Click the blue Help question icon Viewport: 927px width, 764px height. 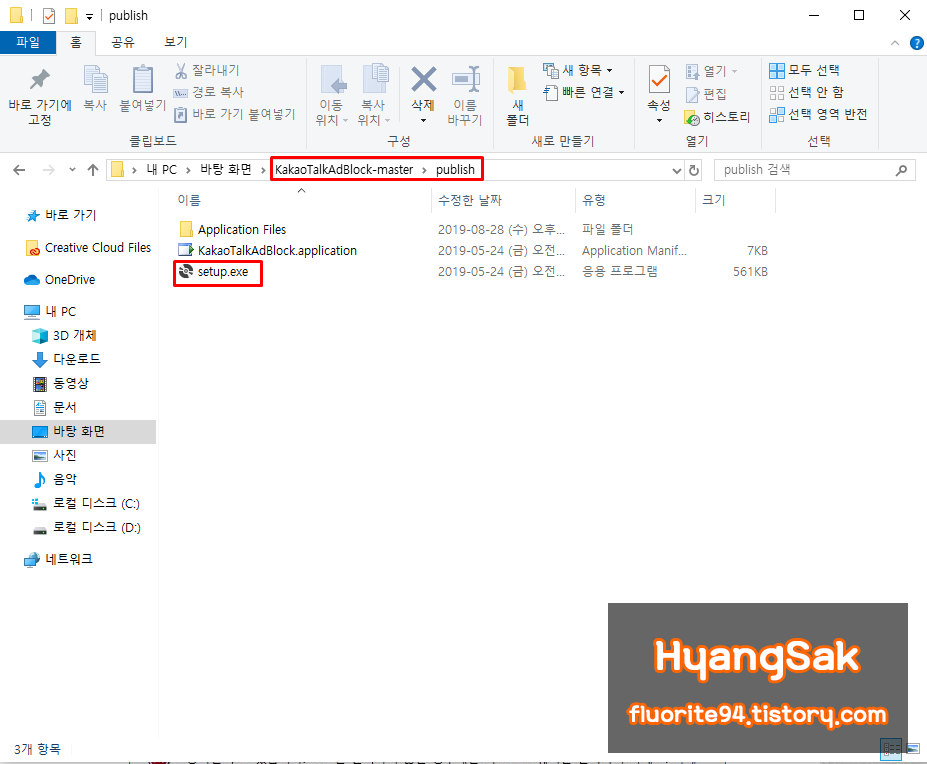(x=916, y=43)
